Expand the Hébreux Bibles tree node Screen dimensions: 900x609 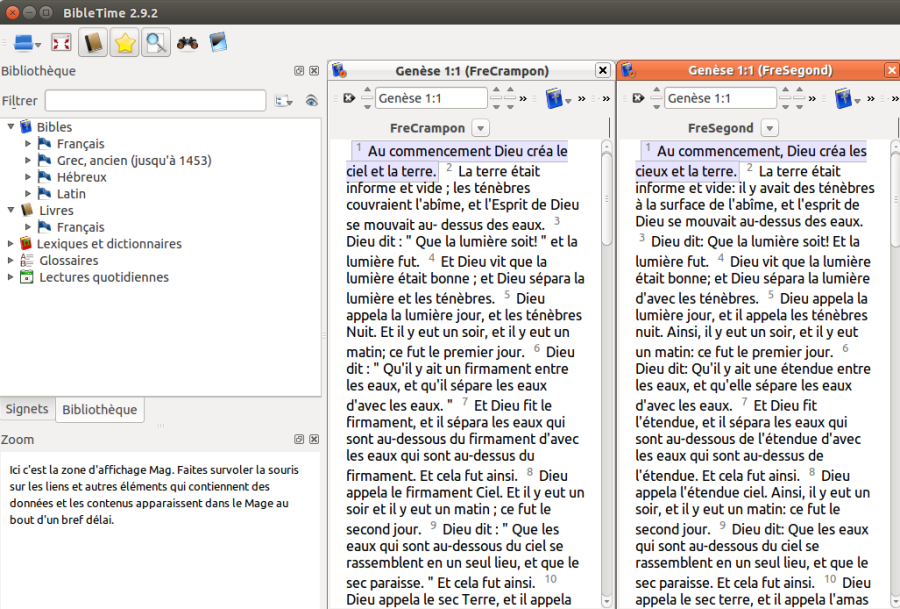coord(28,177)
